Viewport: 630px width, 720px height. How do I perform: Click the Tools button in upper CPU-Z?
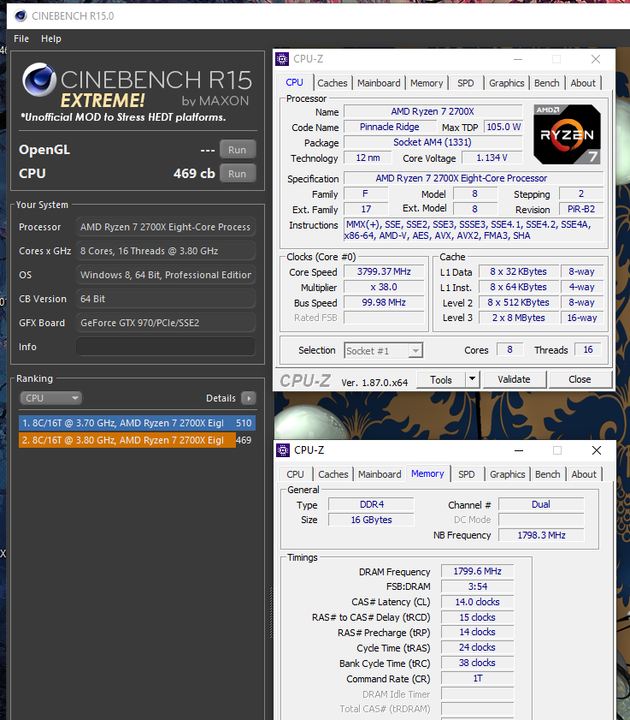(441, 380)
